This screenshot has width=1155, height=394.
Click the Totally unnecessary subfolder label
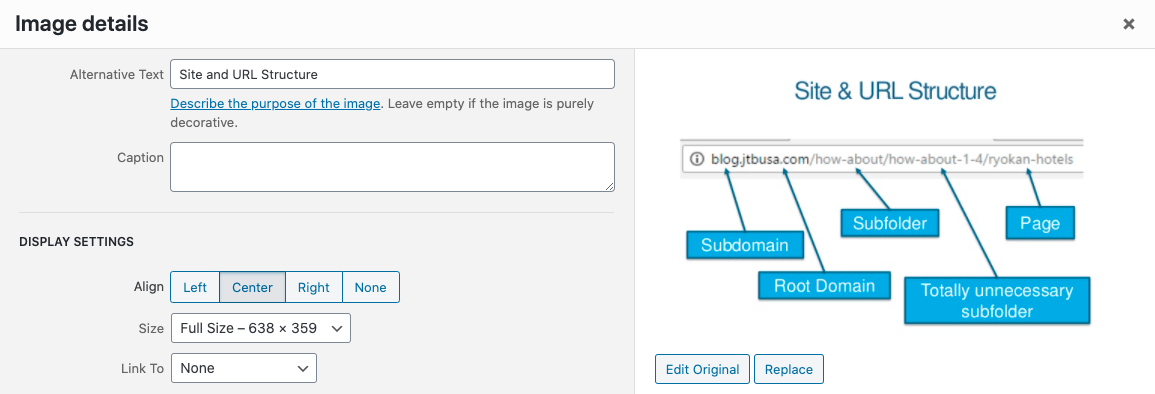pos(997,300)
